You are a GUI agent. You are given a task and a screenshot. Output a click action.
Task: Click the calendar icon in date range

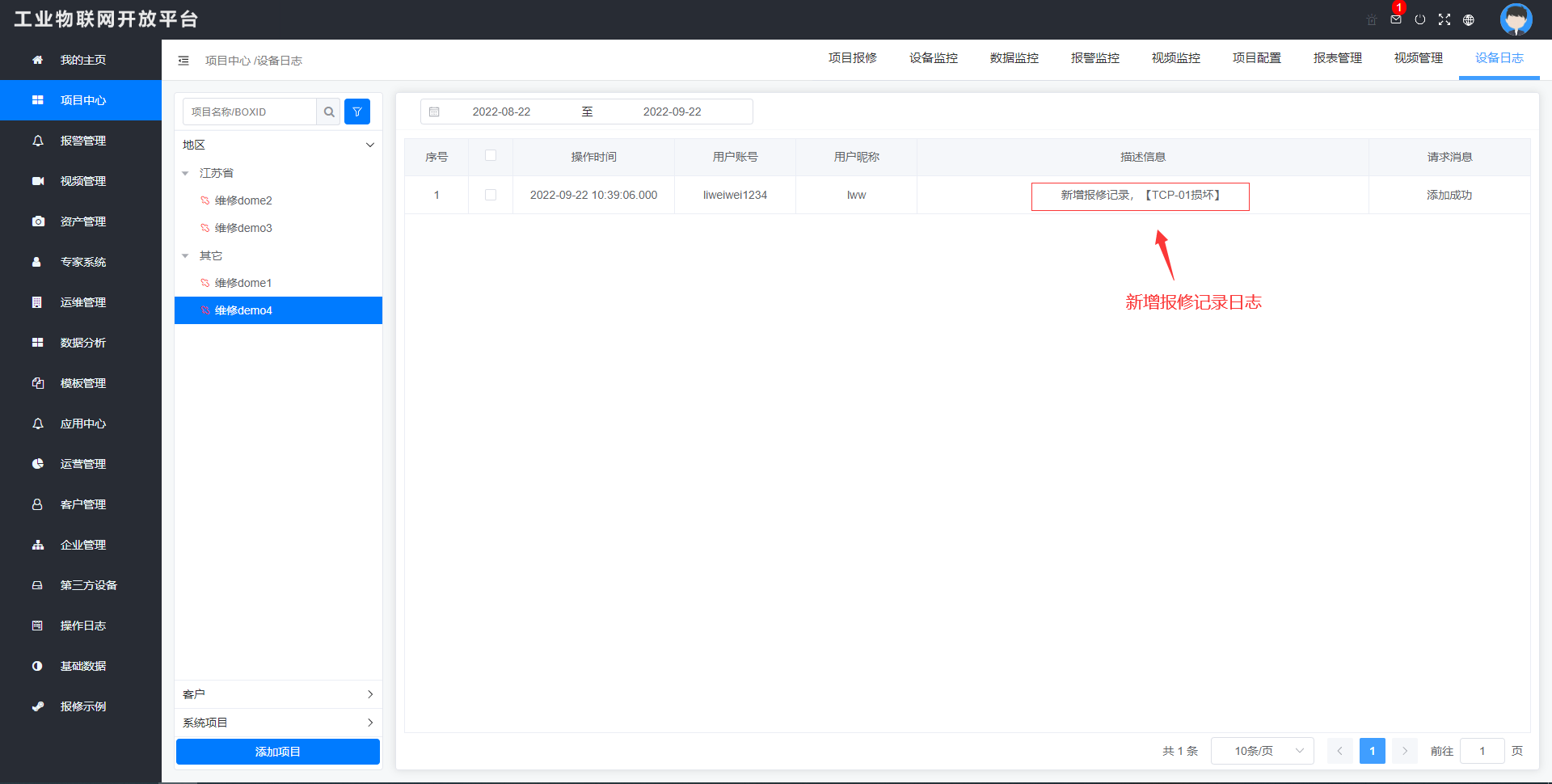coord(434,112)
